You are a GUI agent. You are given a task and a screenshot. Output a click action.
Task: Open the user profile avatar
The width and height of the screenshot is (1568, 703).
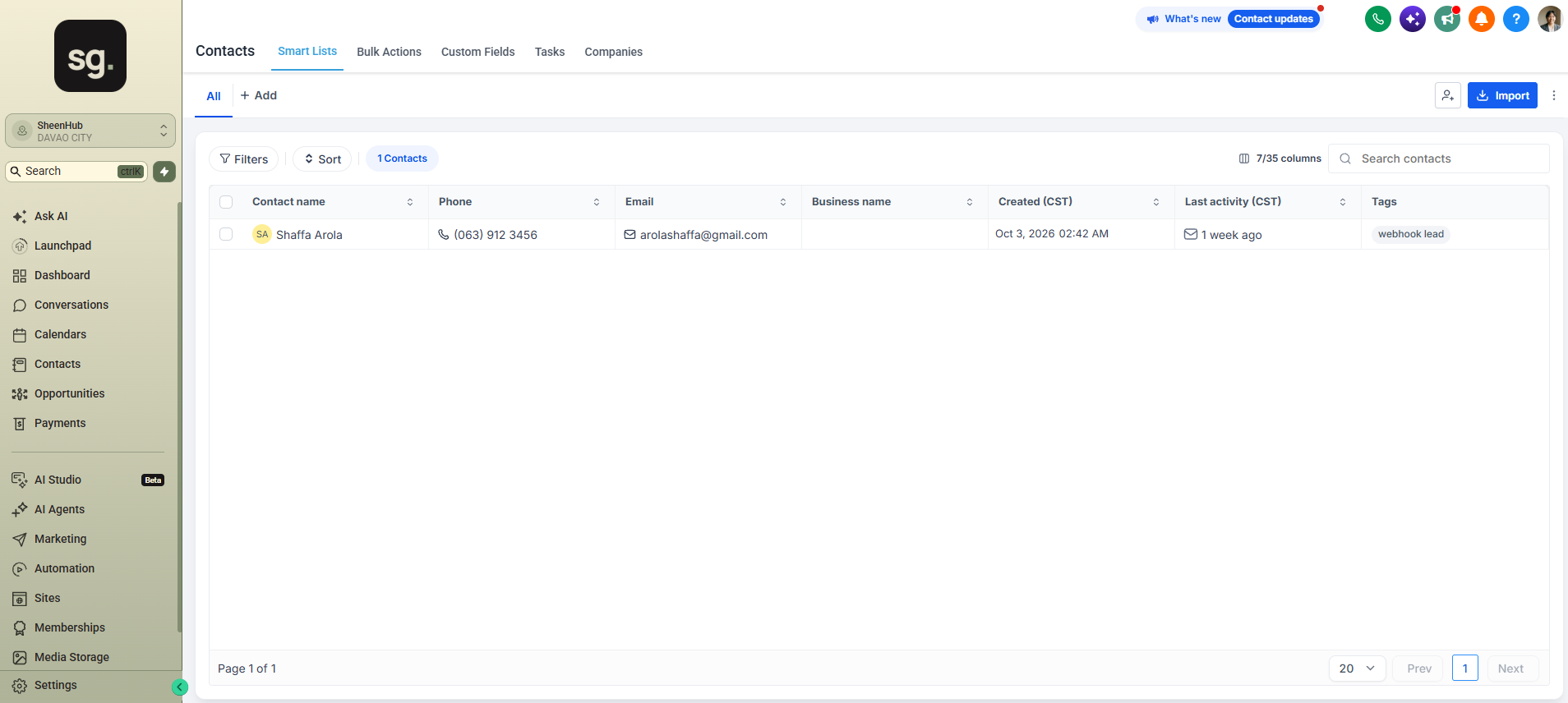(1550, 19)
